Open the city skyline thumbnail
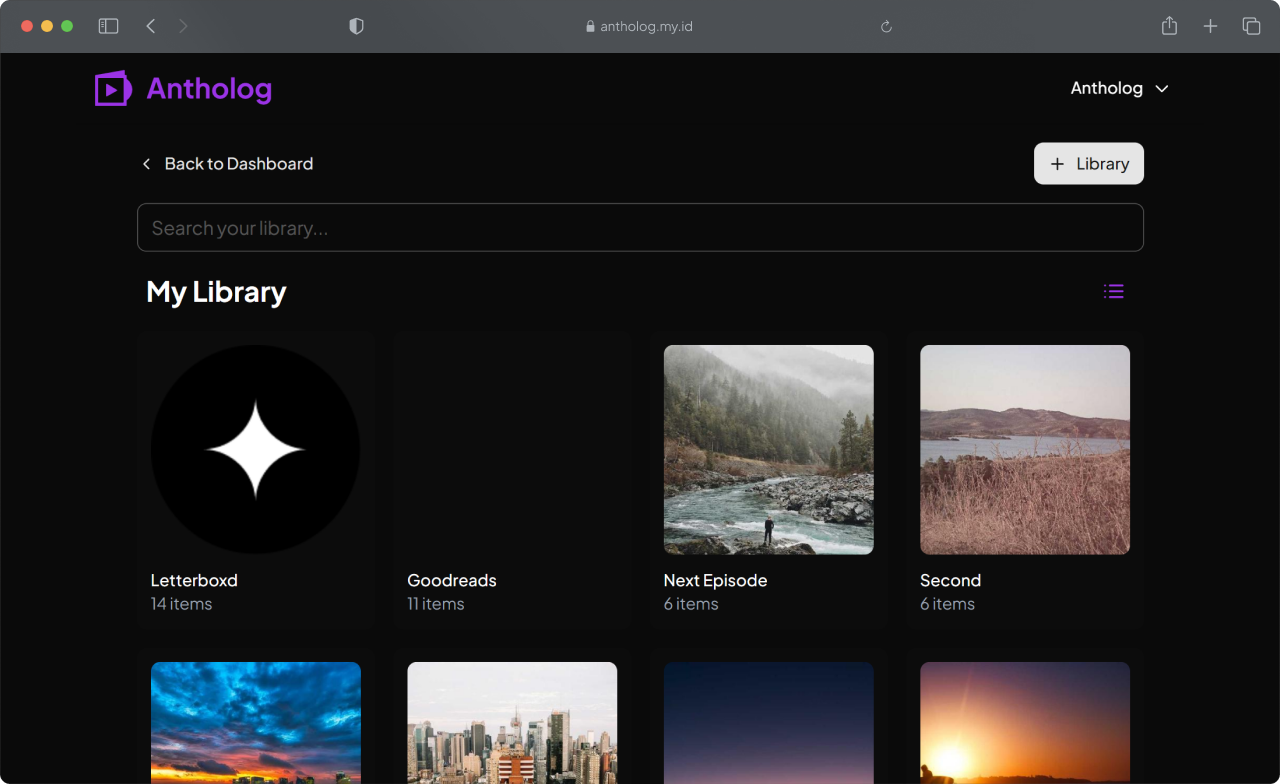 [x=512, y=723]
